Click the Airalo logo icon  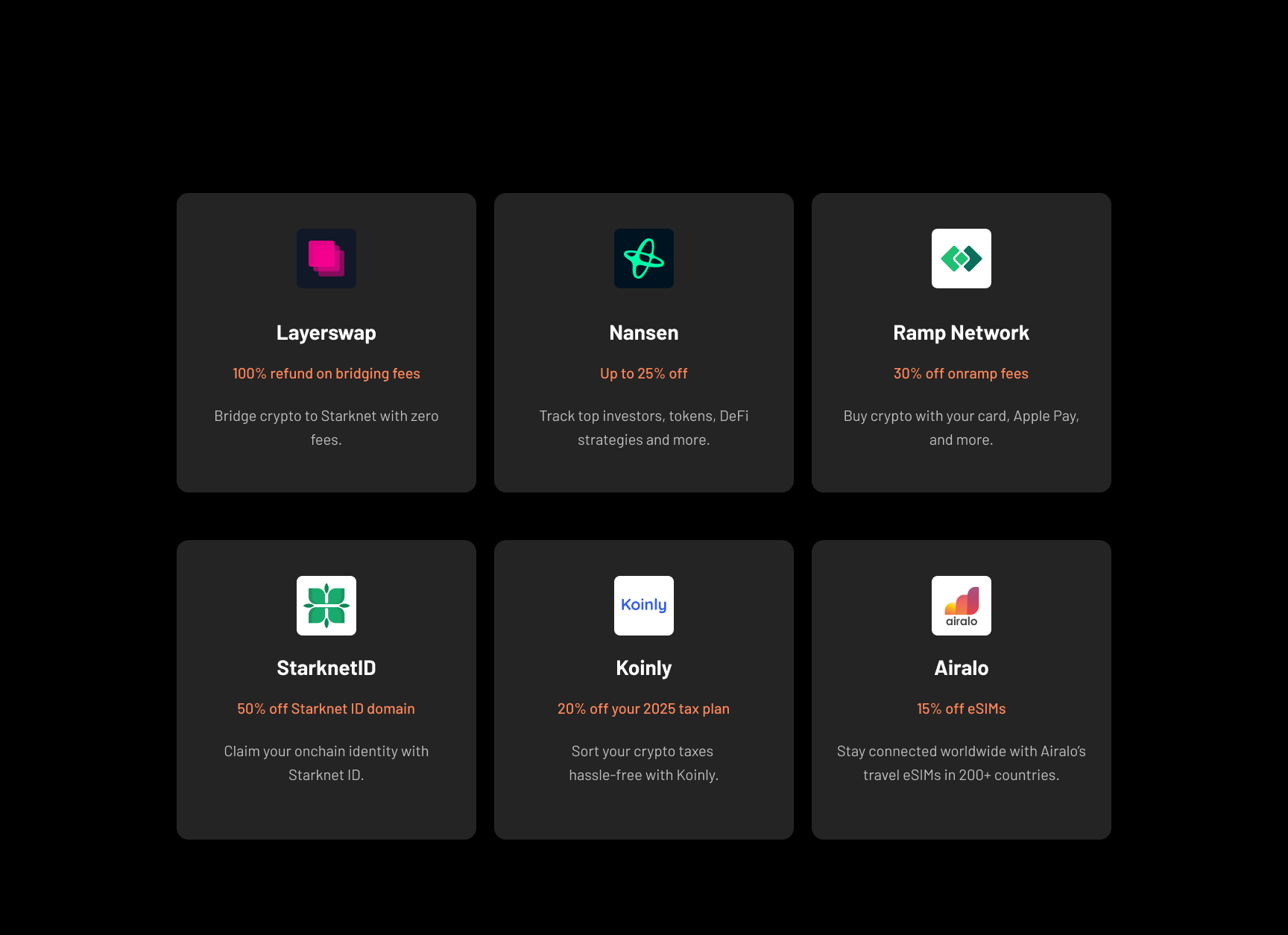pos(962,606)
